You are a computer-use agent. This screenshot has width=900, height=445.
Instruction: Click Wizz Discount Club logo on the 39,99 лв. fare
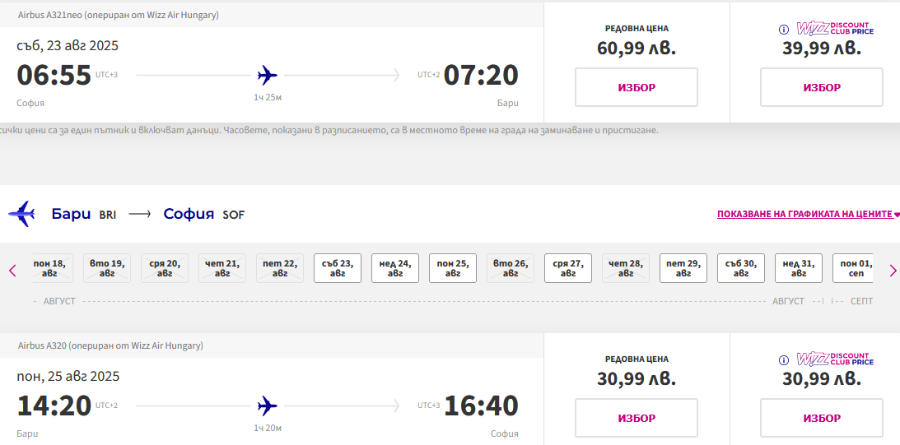click(x=835, y=29)
